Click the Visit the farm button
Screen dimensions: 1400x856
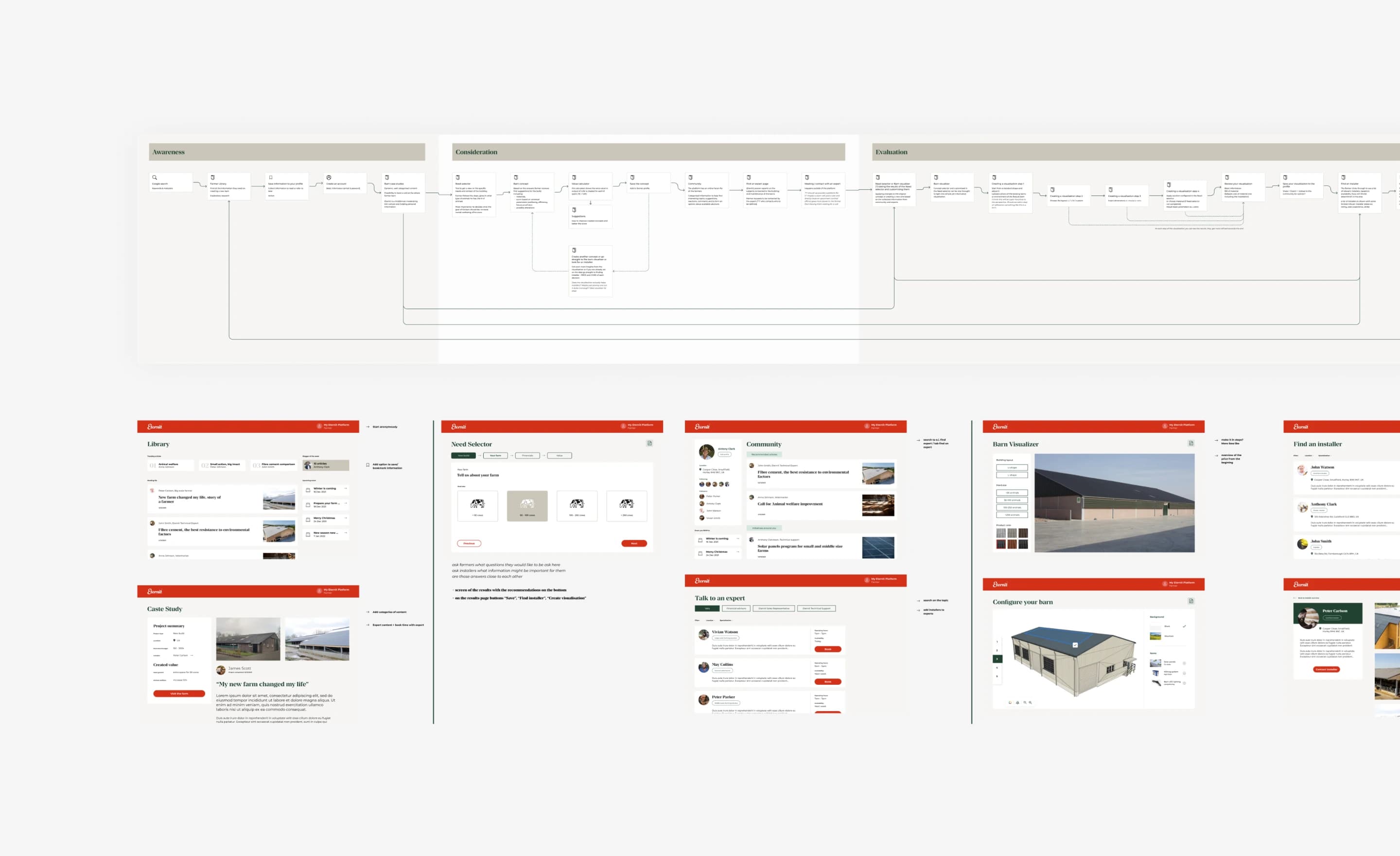click(x=179, y=694)
